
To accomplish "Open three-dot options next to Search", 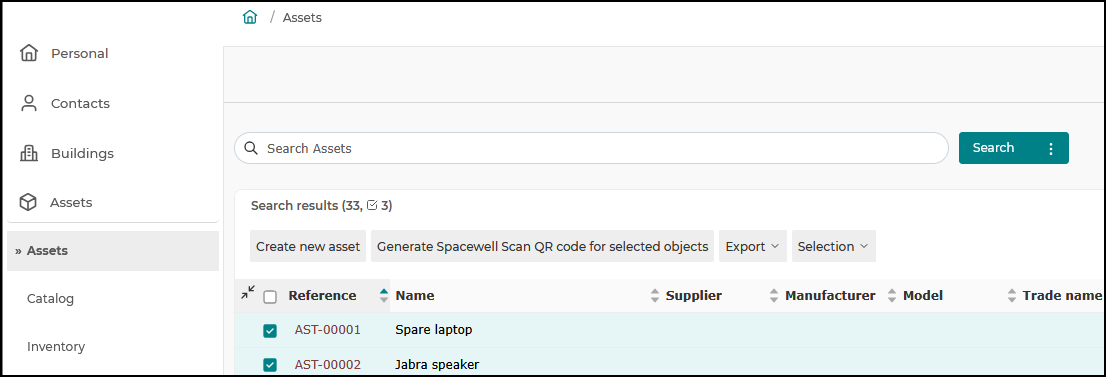I will point(1051,148).
